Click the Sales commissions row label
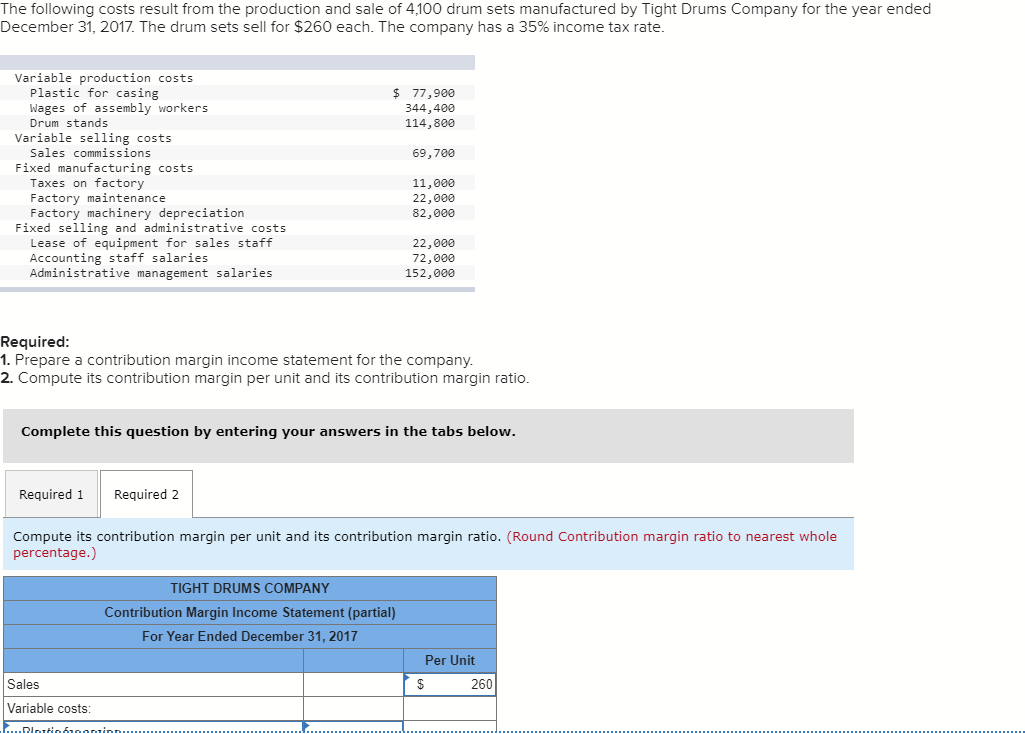This screenshot has width=1025, height=734. [x=90, y=153]
